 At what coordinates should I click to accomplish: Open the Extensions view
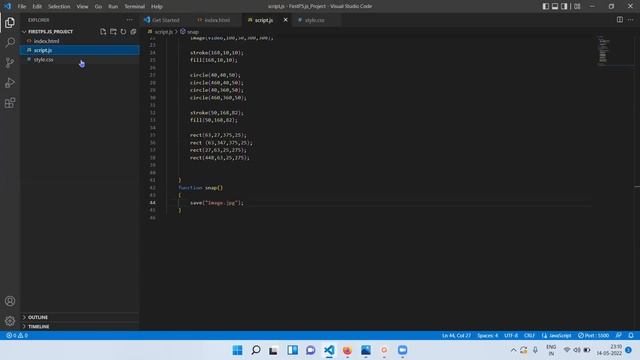pos(10,102)
